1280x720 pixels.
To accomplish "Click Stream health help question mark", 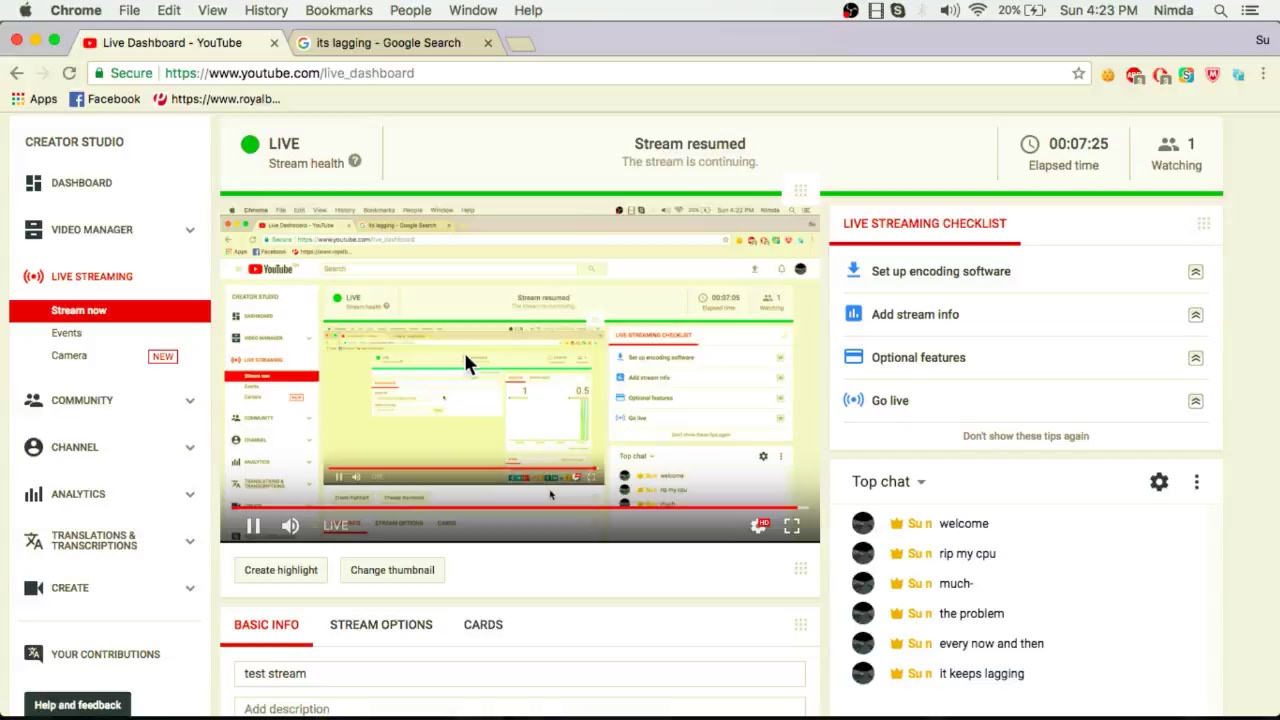I will [x=355, y=161].
